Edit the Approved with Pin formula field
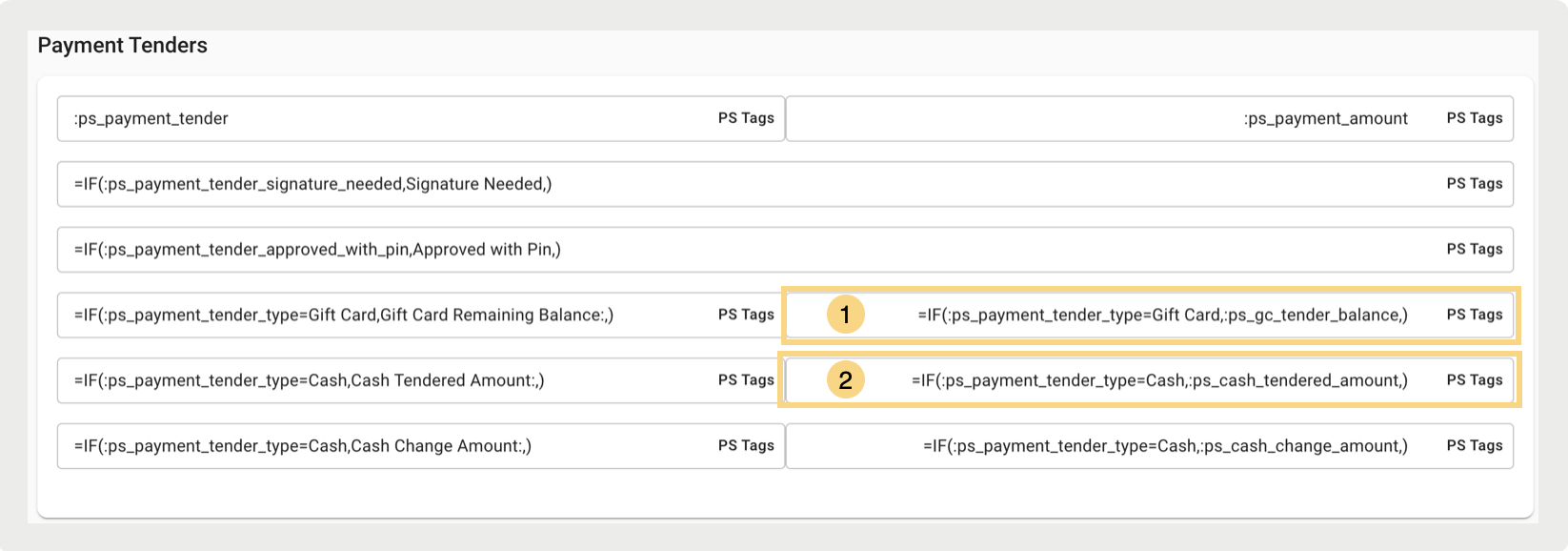Image resolution: width=1568 pixels, height=551 pixels. [x=785, y=250]
